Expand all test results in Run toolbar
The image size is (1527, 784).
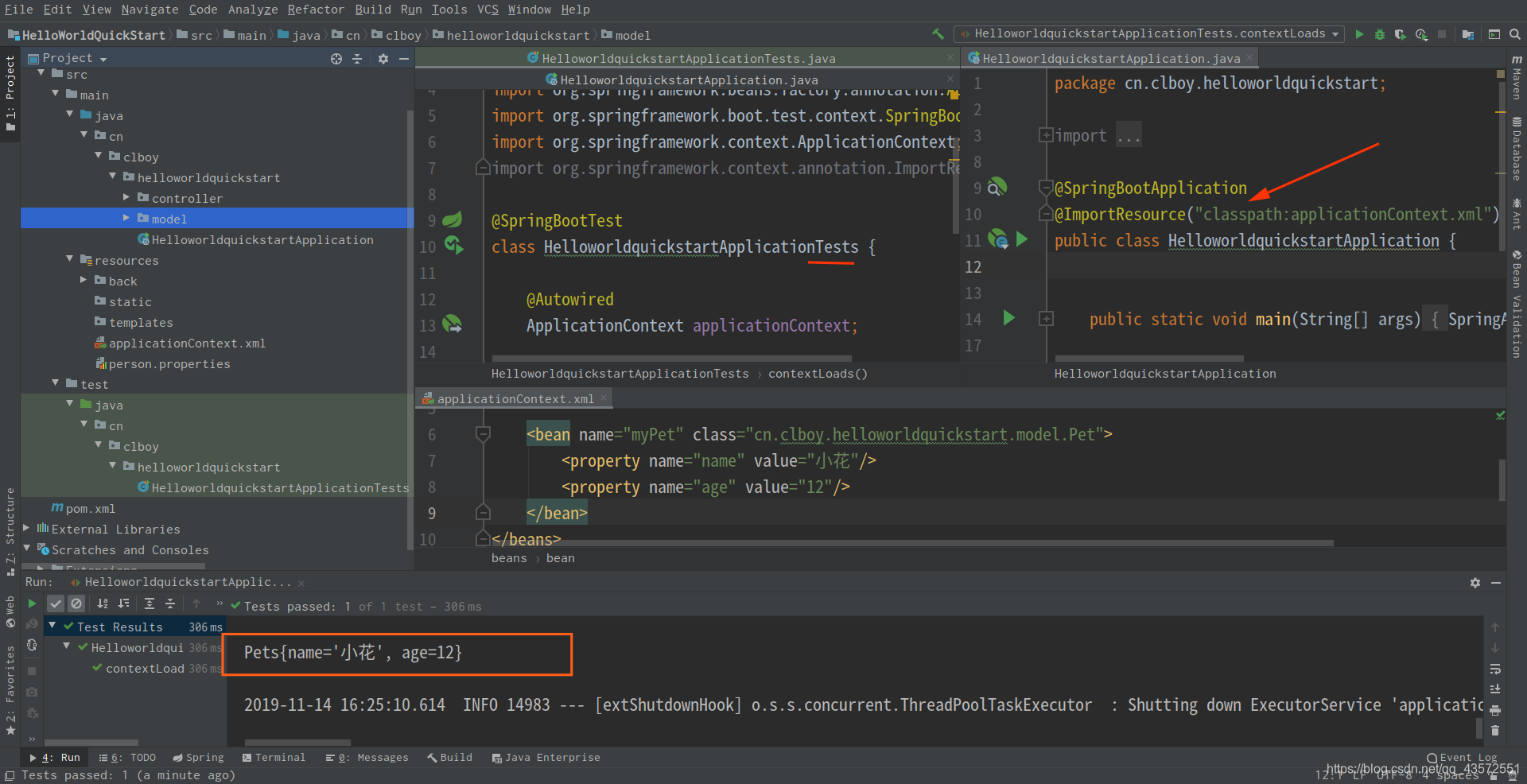[150, 604]
